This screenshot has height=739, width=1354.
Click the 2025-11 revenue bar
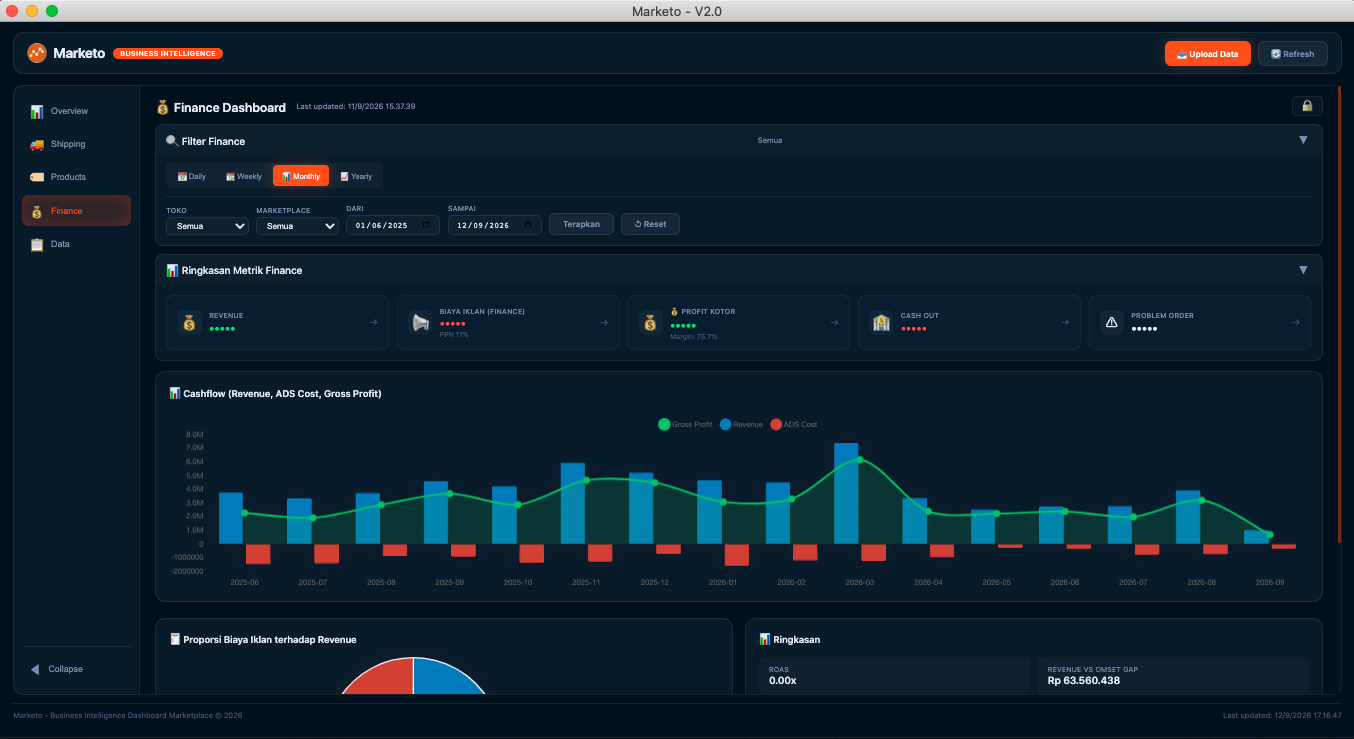coord(573,503)
